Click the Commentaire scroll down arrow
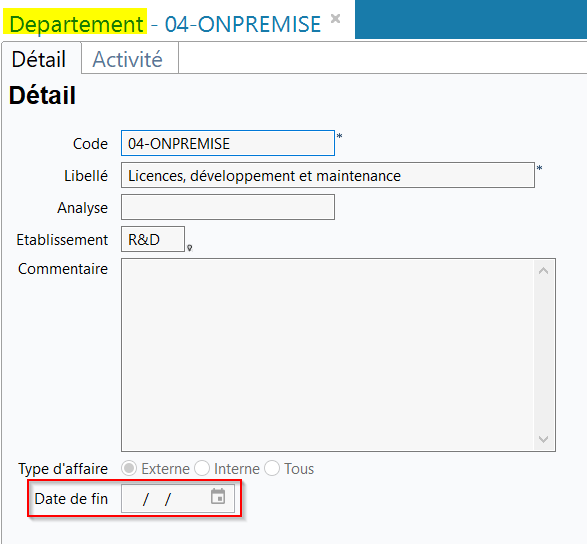The height and width of the screenshot is (544, 587). point(544,439)
